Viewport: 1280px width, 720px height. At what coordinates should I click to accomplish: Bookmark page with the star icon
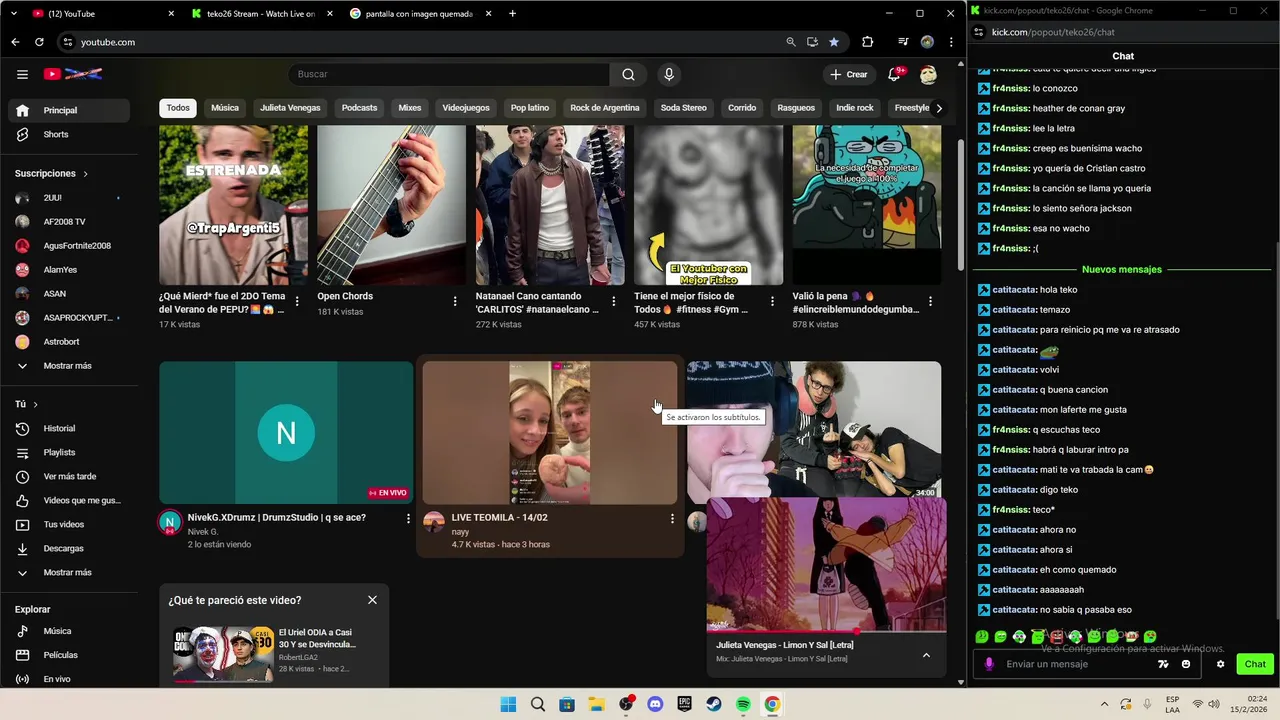coord(834,42)
